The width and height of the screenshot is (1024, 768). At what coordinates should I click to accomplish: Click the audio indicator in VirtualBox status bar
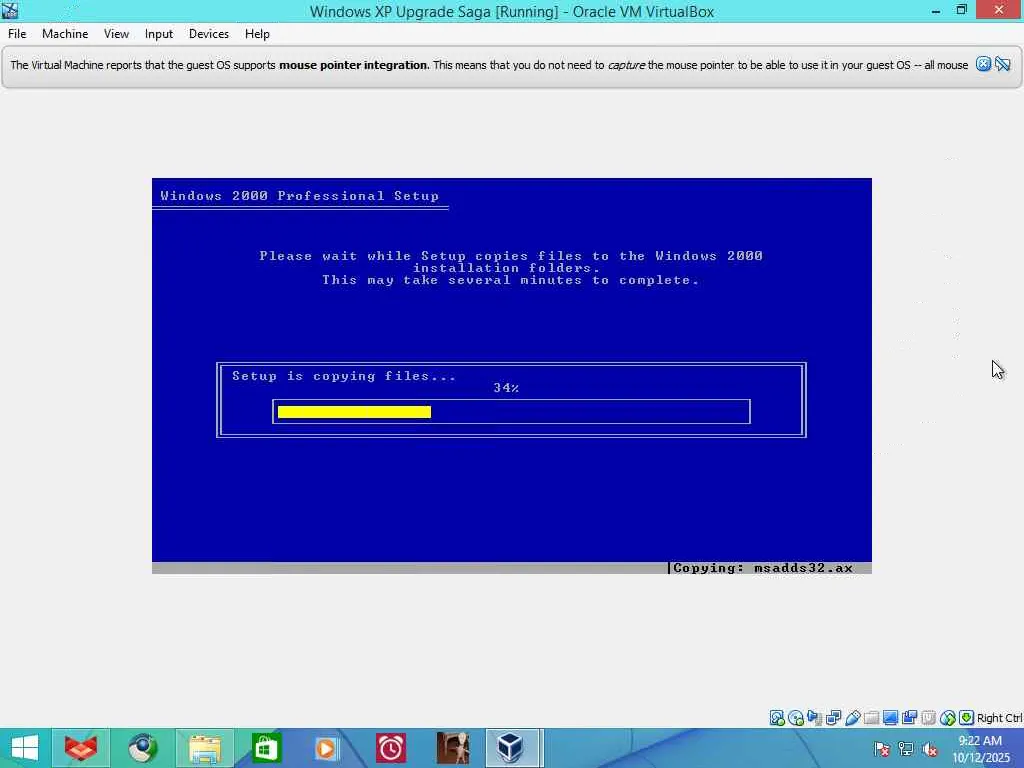coord(814,718)
